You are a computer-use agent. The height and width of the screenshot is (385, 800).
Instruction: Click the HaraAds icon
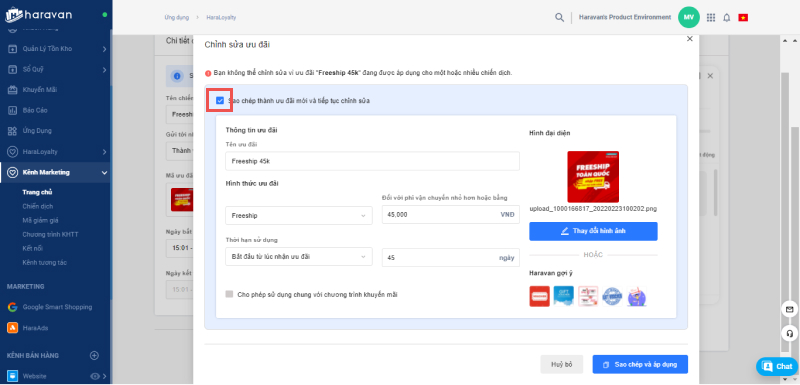[x=12, y=328]
